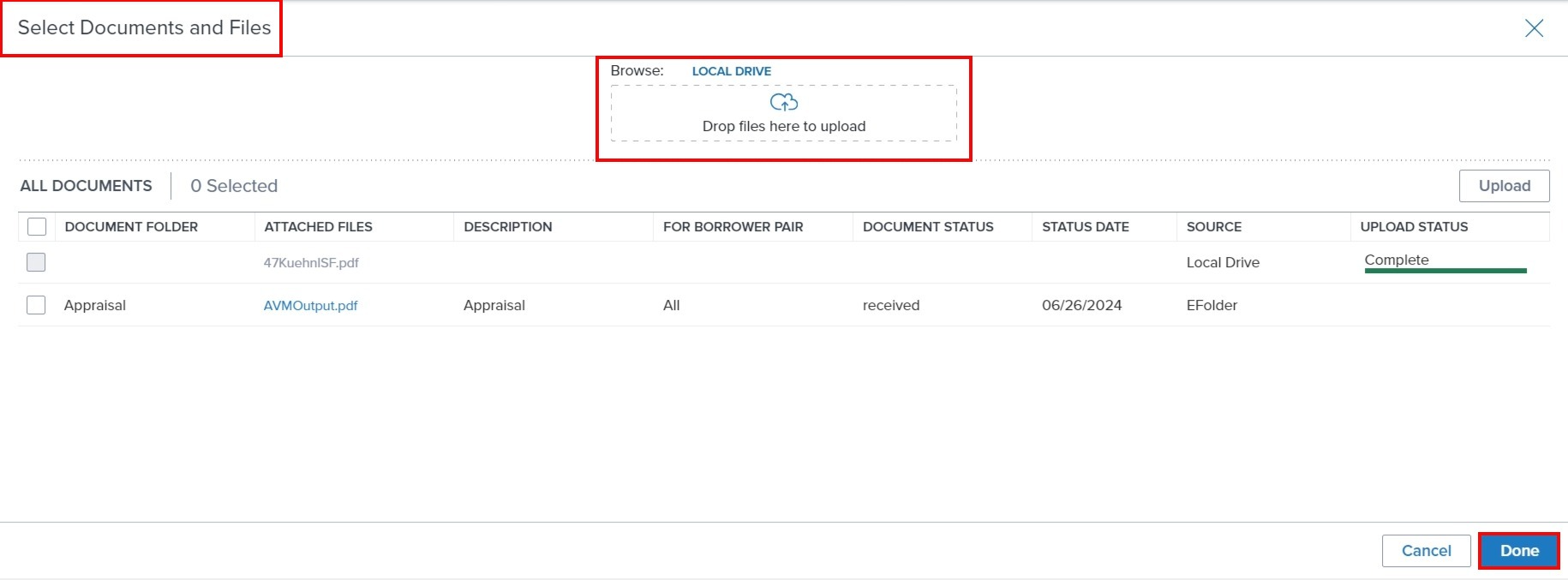Click the Cancel button
Screen dimensions: 1568x580
1426,551
